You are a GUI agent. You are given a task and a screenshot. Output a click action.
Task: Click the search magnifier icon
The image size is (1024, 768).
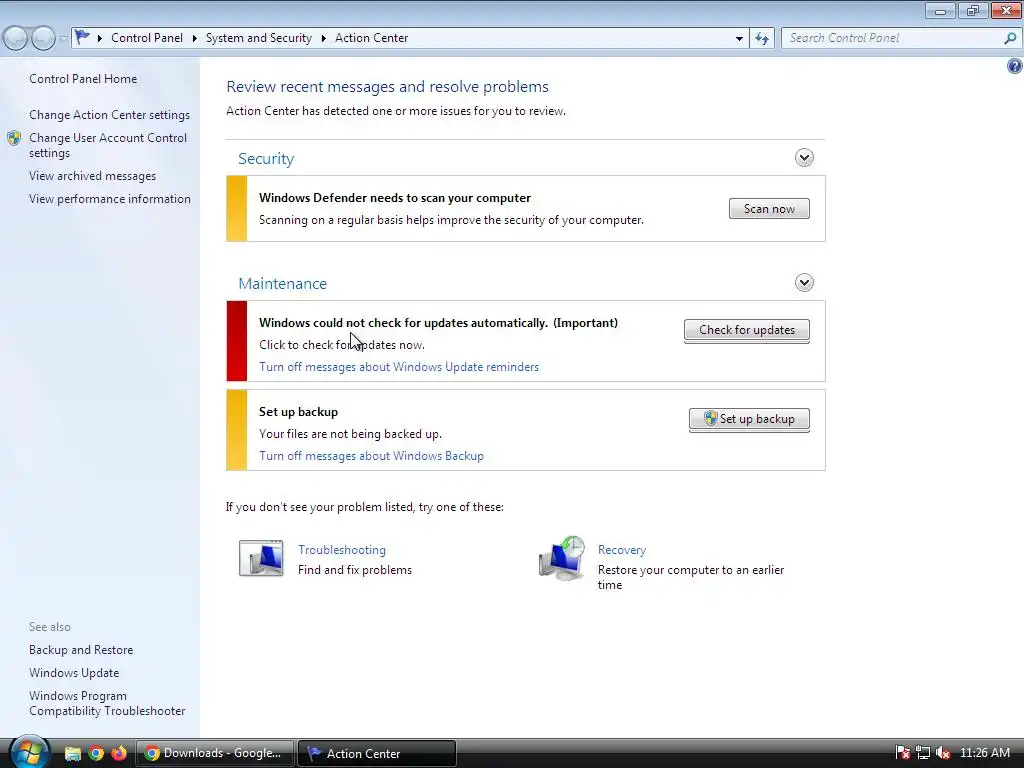click(x=1010, y=38)
